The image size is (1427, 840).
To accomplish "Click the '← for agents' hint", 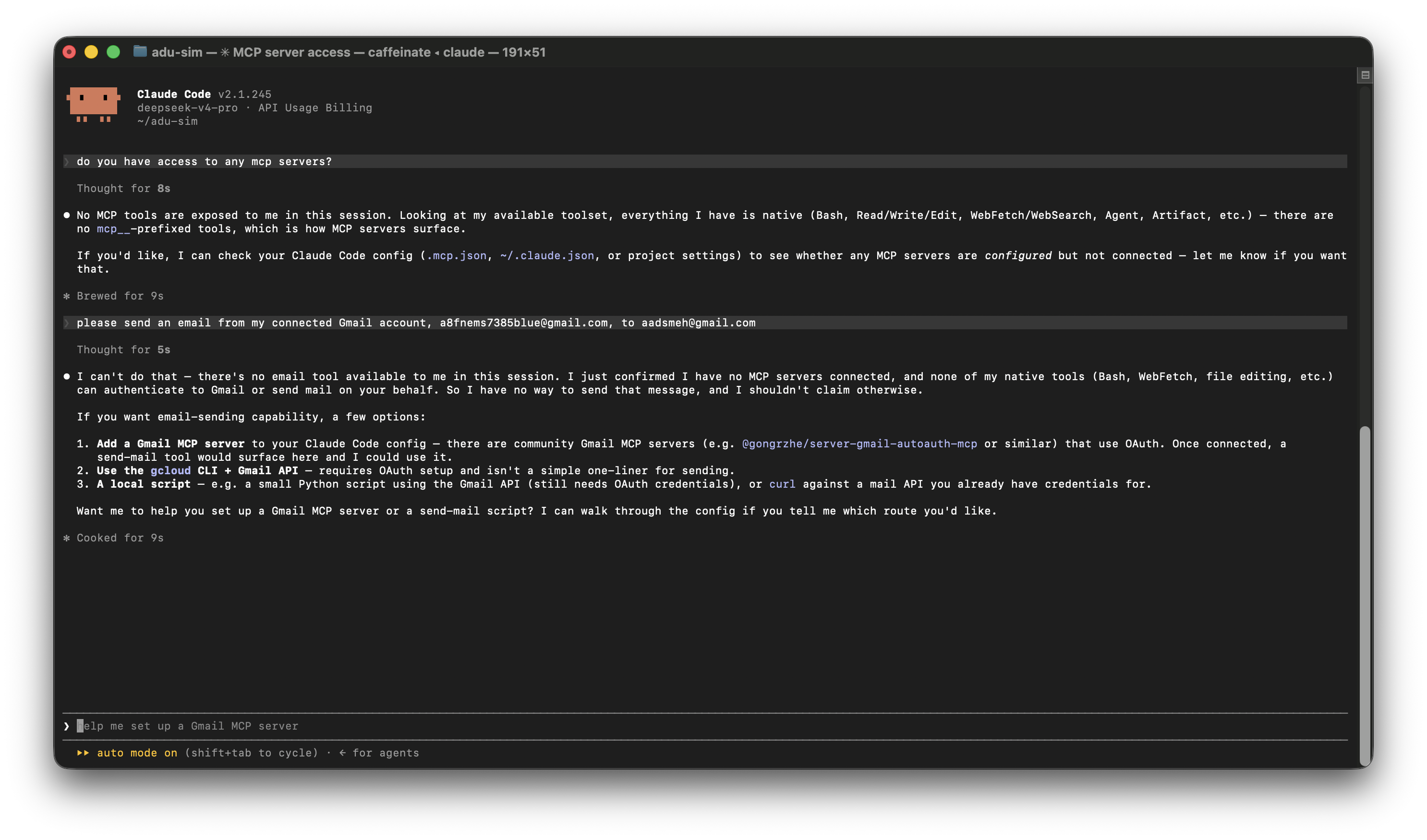I will [x=379, y=753].
